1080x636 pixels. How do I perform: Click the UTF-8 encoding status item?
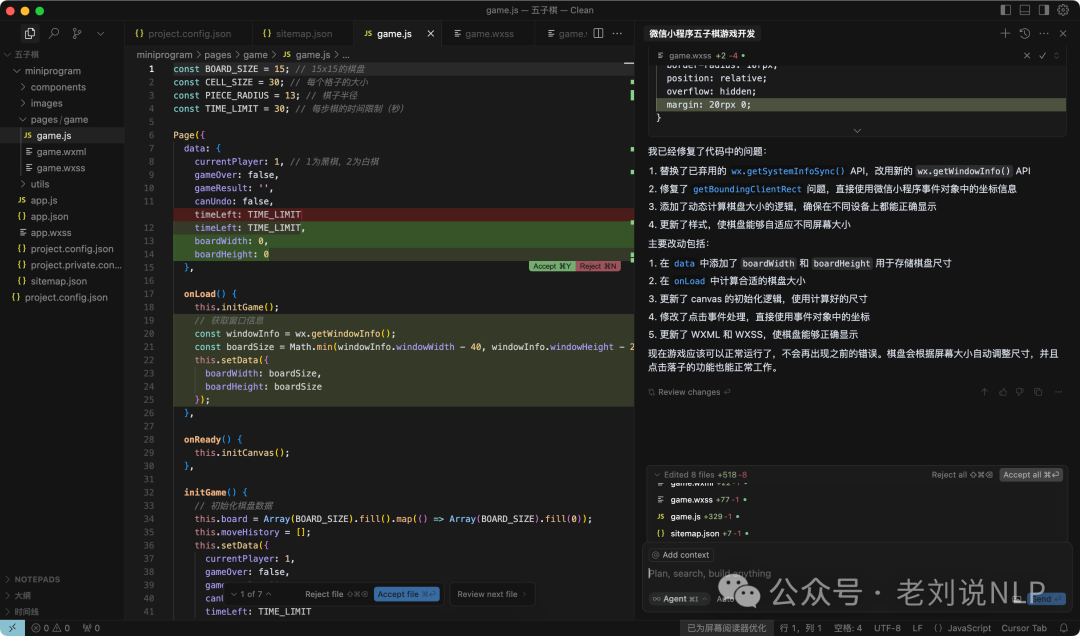pos(887,628)
